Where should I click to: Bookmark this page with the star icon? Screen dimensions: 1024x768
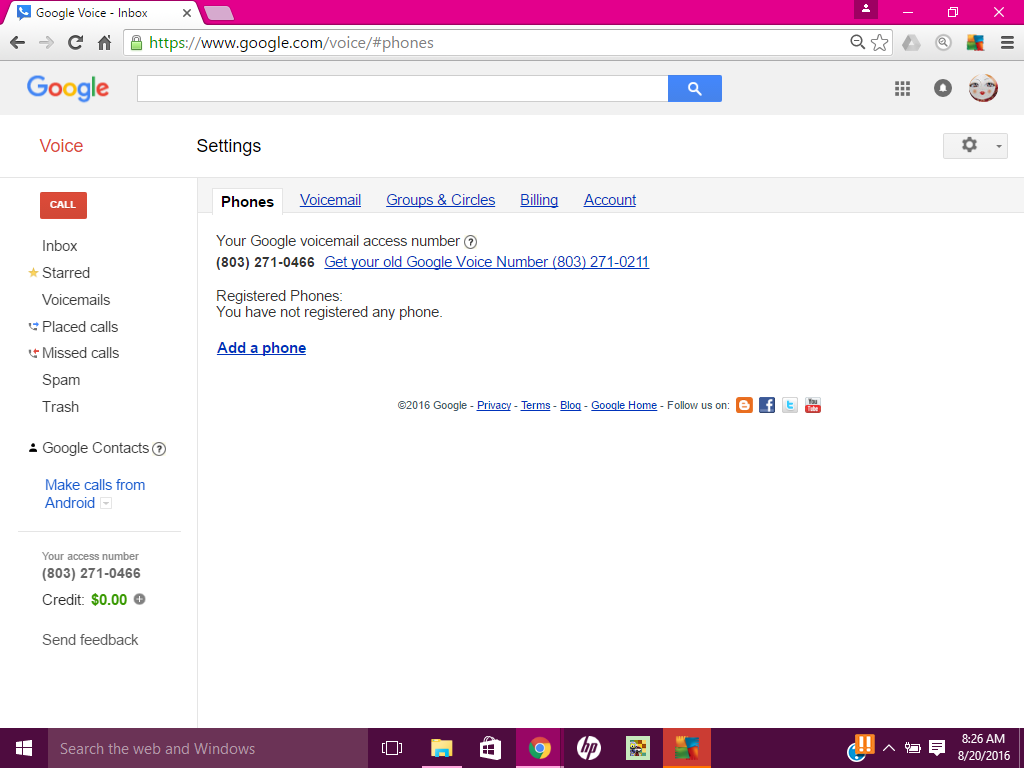(880, 42)
